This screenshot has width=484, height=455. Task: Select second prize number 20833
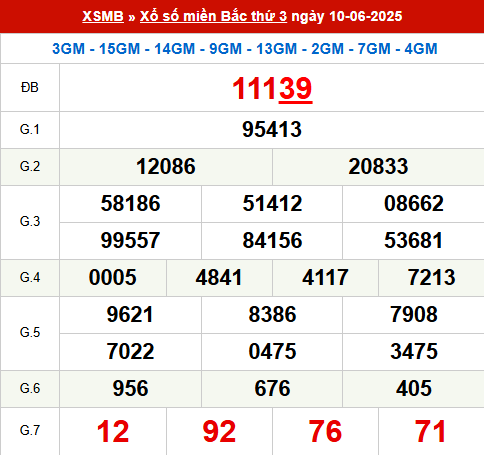pos(378,166)
